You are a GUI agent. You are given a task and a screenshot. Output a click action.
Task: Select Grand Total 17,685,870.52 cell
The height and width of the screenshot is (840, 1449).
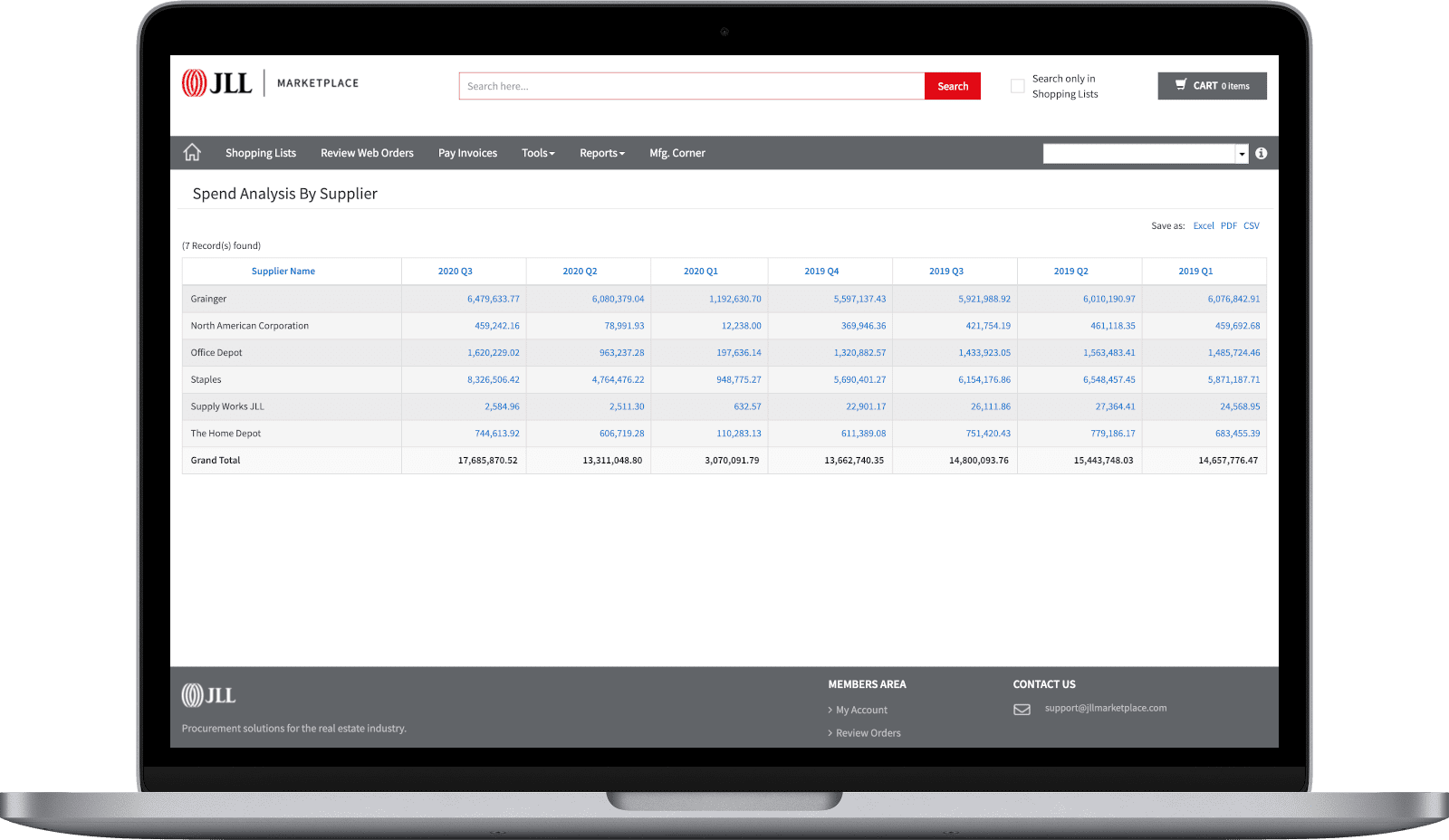[x=464, y=461]
